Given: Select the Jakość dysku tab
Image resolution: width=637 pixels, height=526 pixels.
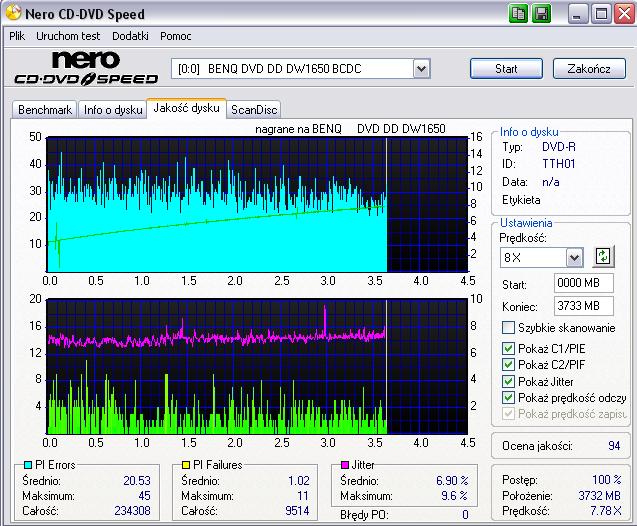Looking at the screenshot, I should pyautogui.click(x=186, y=108).
